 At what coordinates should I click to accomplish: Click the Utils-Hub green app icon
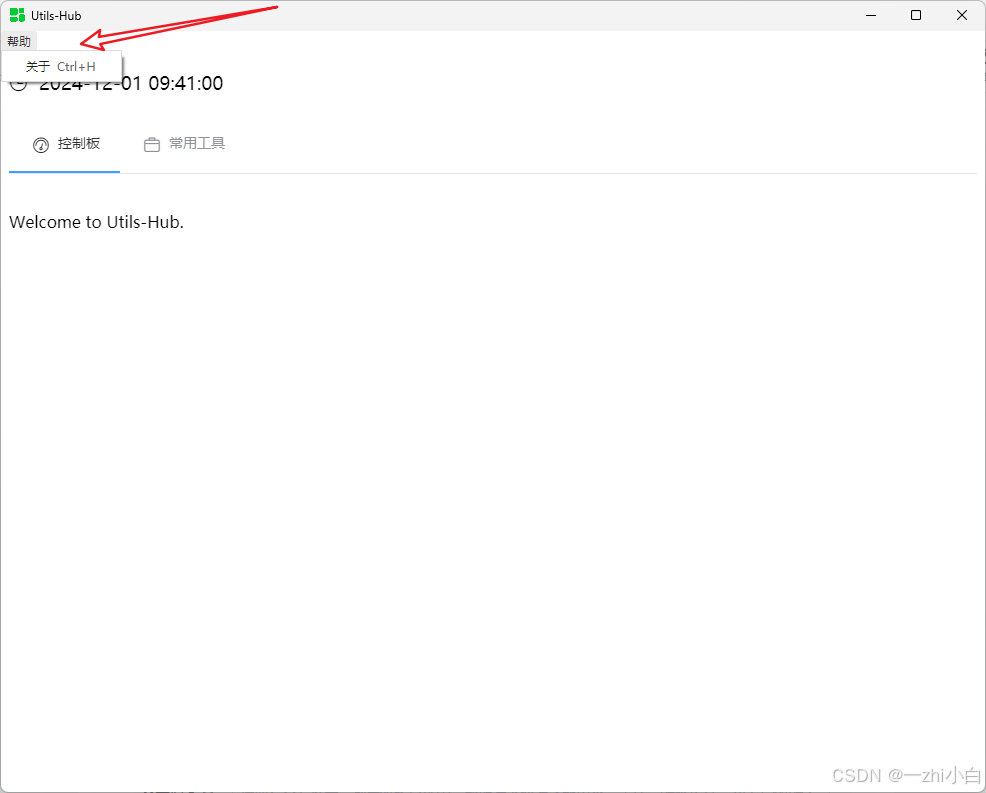pyautogui.click(x=18, y=15)
